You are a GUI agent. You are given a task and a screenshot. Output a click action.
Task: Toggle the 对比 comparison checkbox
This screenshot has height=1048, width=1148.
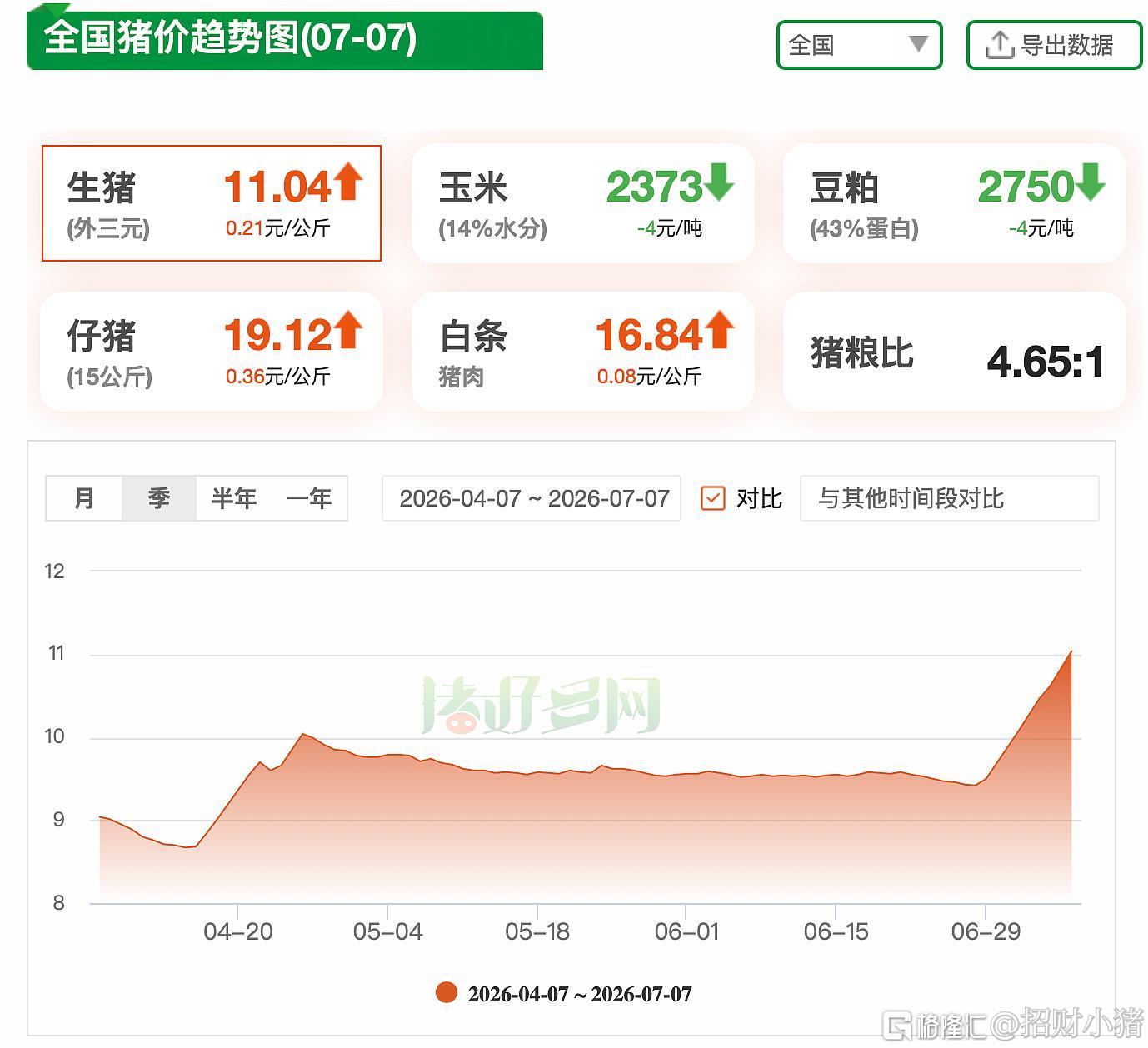pos(713,498)
